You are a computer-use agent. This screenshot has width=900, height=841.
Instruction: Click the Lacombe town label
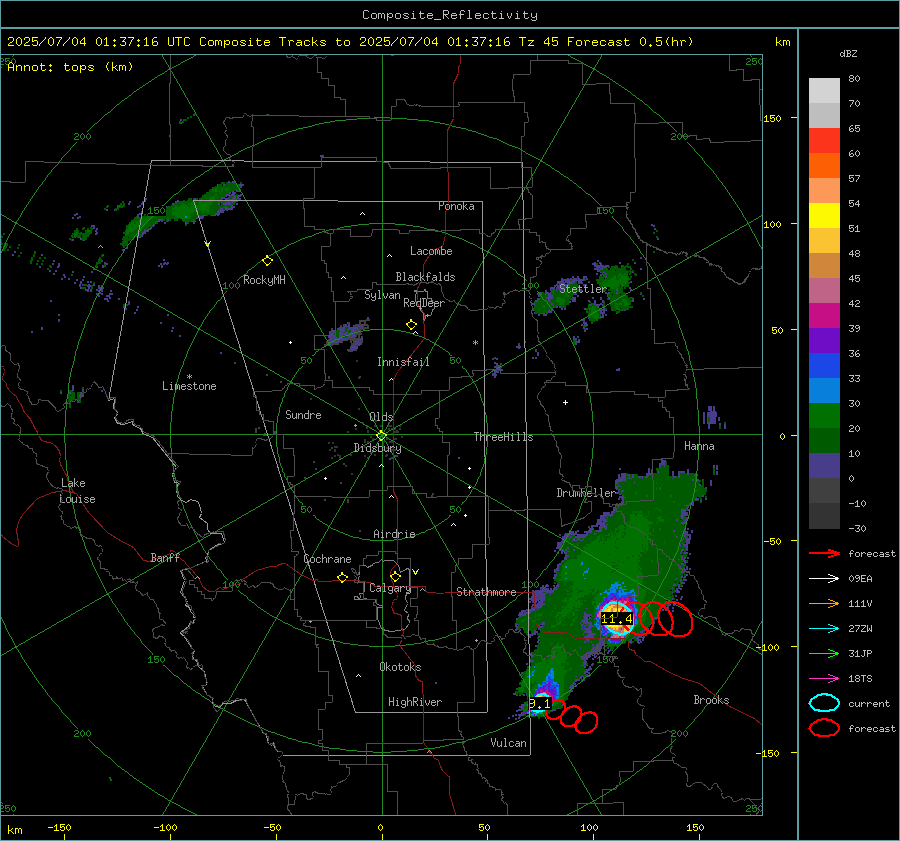pyautogui.click(x=431, y=251)
